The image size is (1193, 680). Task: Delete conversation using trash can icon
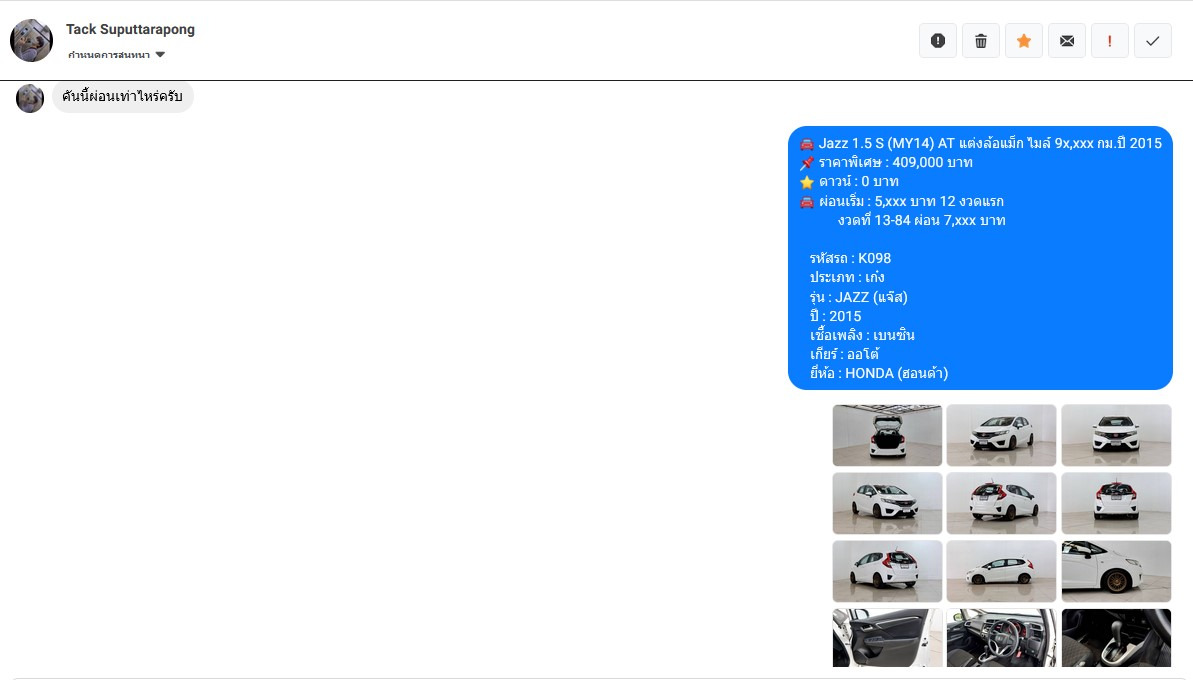pos(981,41)
